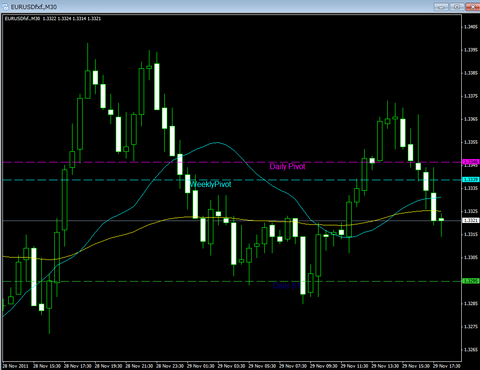This screenshot has height=370, width=480.
Task: Click the OHLC header text in chart corner
Action: click(x=53, y=19)
